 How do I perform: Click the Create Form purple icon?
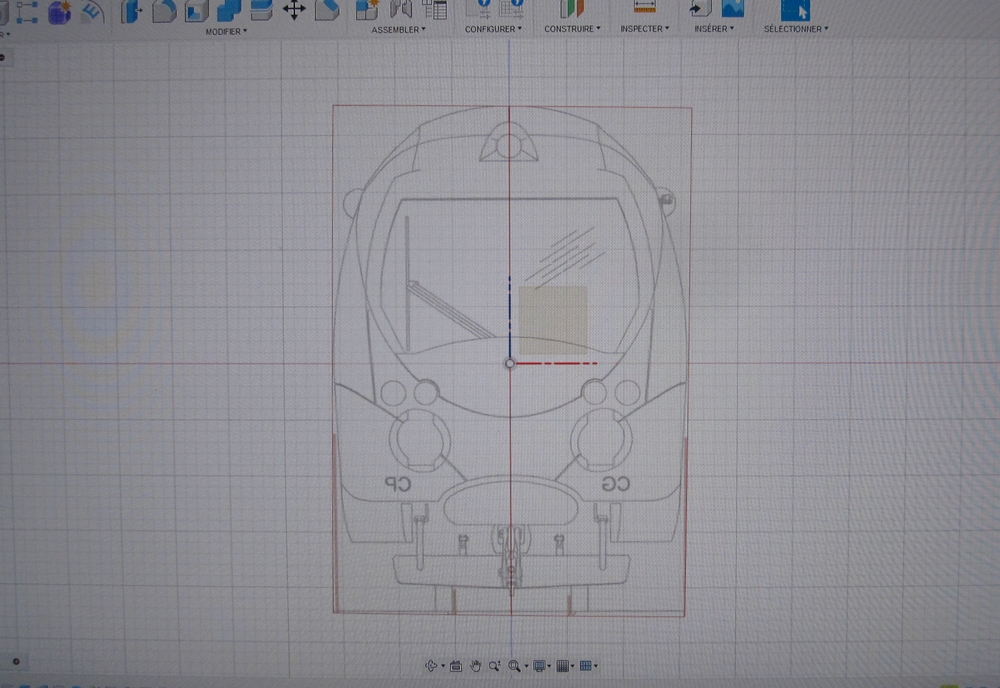[59, 13]
